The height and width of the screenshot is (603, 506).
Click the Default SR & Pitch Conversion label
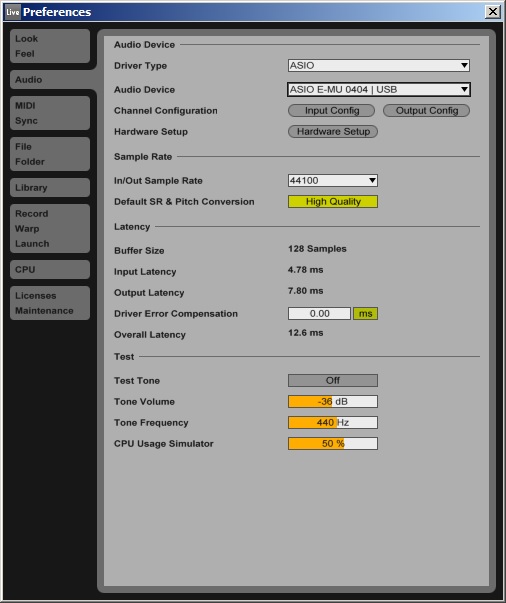pos(184,202)
